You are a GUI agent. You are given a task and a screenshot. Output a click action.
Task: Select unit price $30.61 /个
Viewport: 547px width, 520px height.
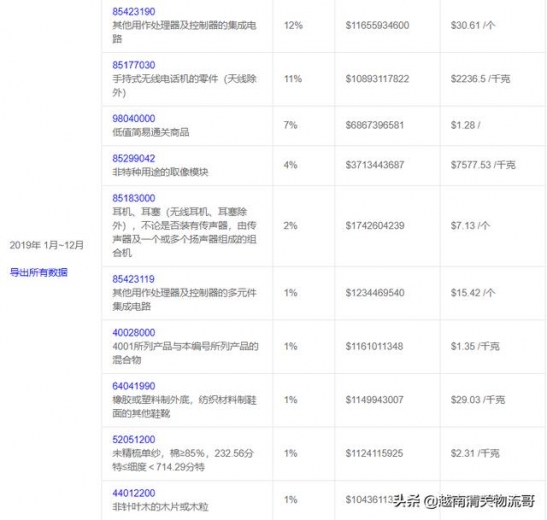tap(473, 25)
